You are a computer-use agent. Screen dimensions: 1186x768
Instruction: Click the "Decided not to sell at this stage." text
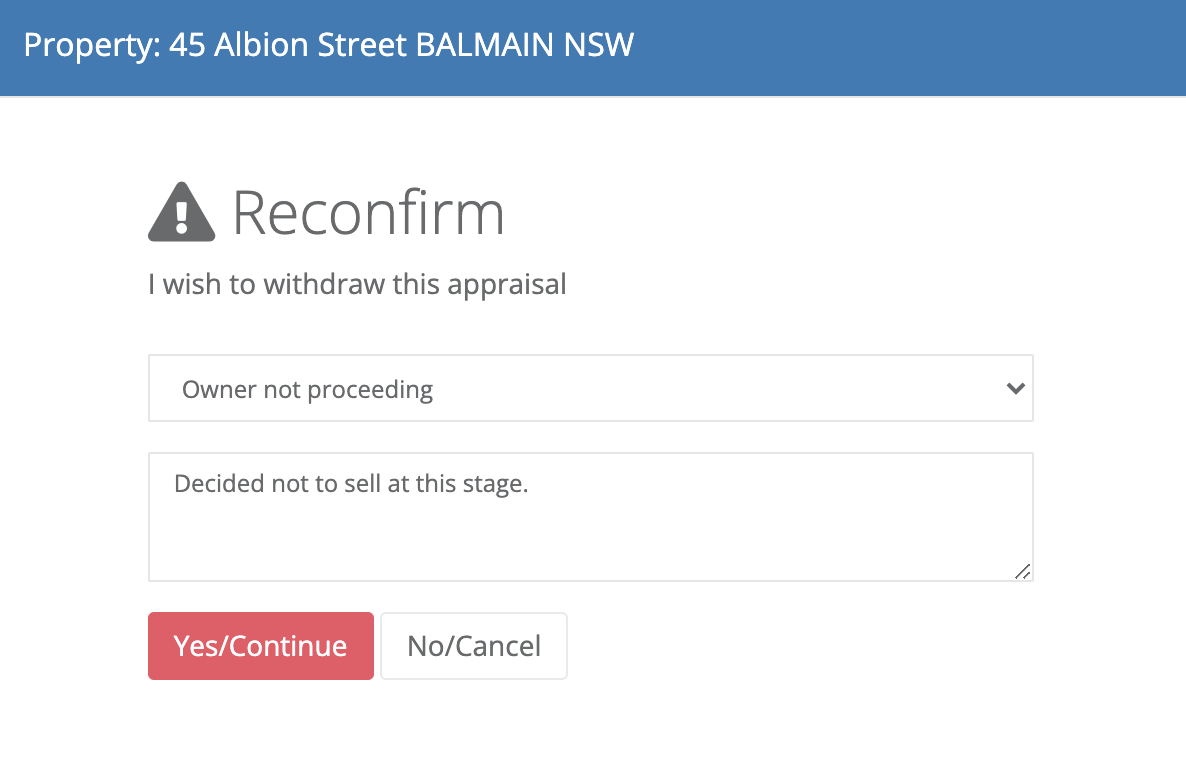click(x=351, y=483)
